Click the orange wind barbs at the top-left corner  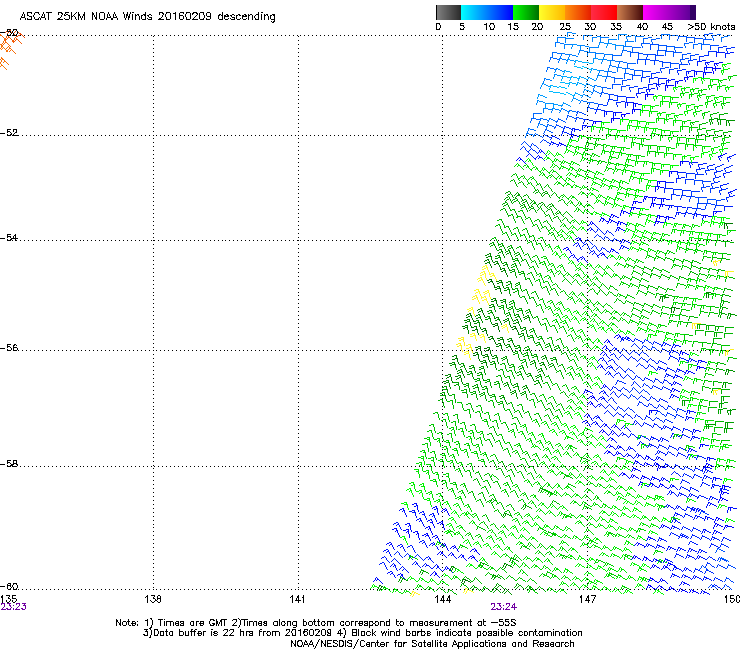pos(10,49)
